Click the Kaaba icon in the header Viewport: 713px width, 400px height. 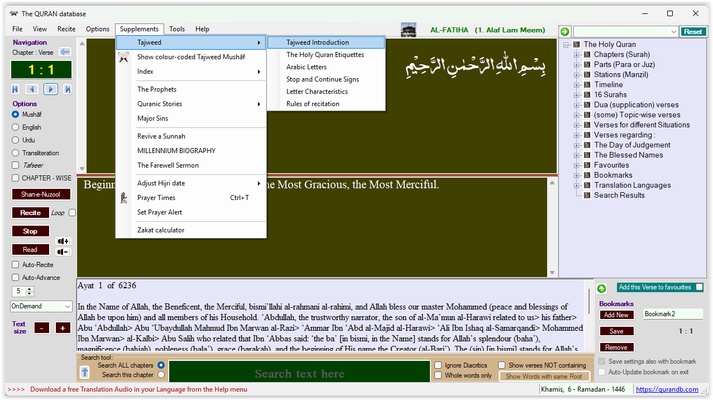(408, 30)
